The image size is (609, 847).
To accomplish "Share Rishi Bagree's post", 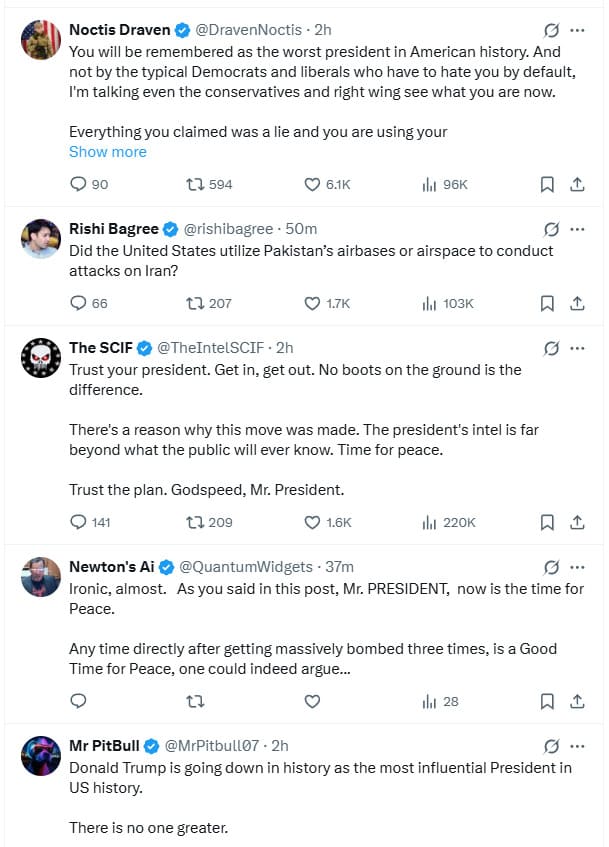I will [x=577, y=303].
